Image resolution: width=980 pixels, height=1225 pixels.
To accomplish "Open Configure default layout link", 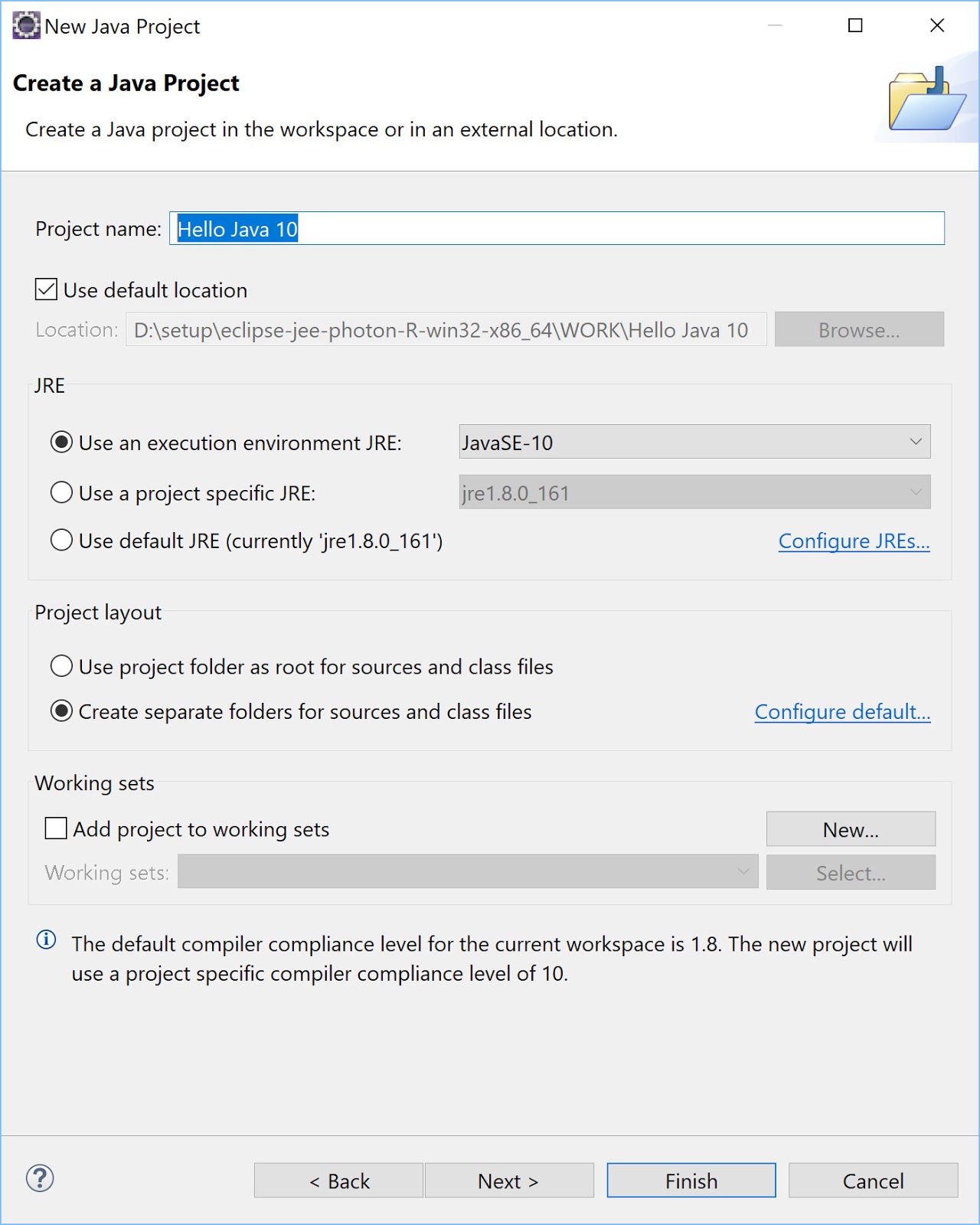I will click(843, 712).
